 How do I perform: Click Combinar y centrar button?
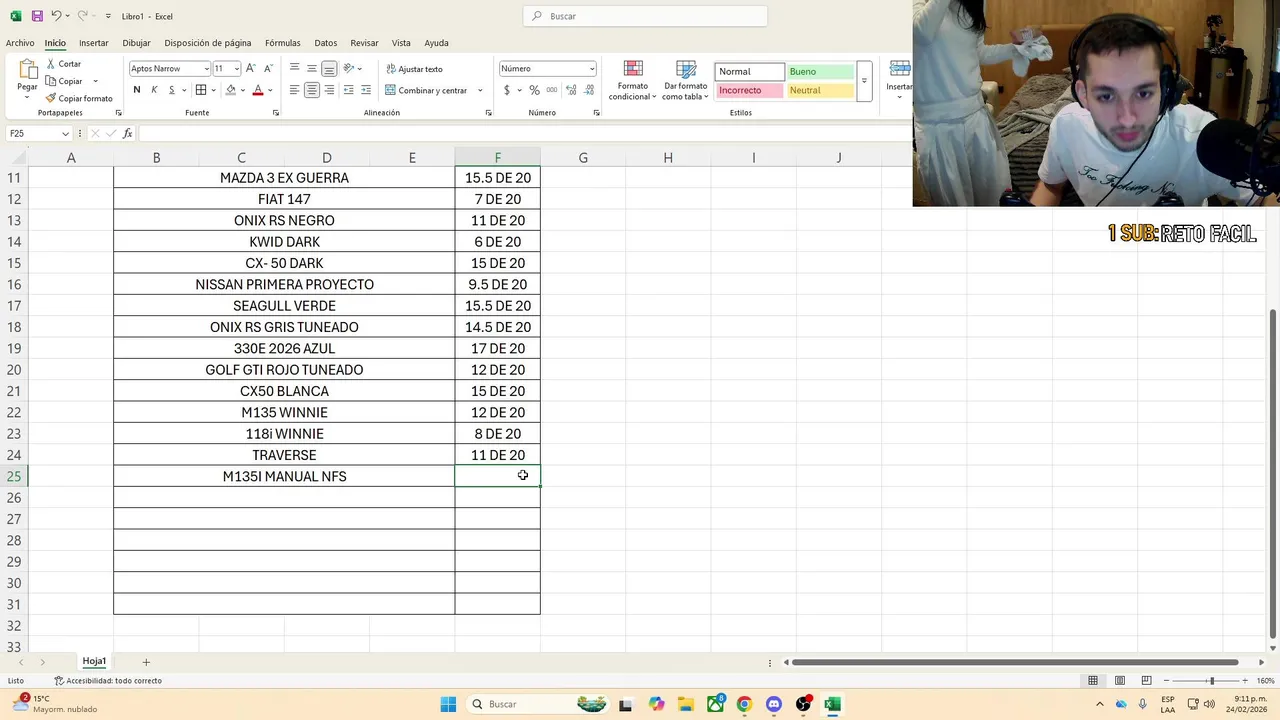coord(426,90)
